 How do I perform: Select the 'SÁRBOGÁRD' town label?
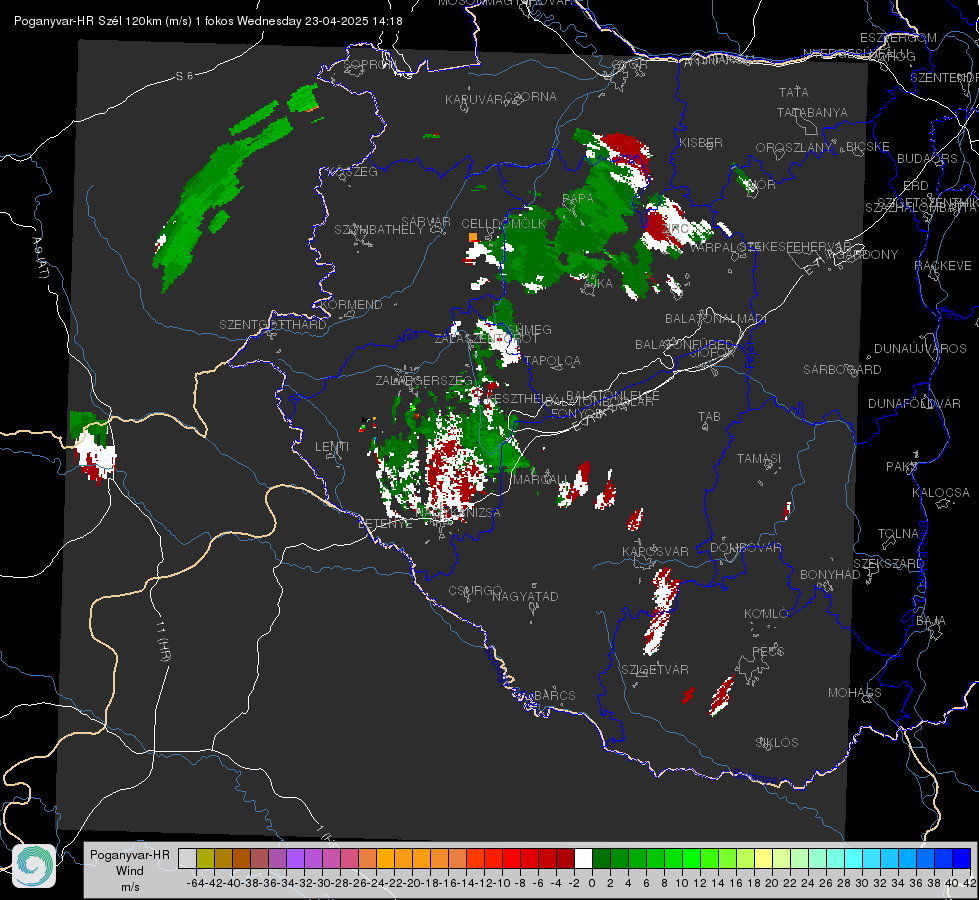point(842,370)
